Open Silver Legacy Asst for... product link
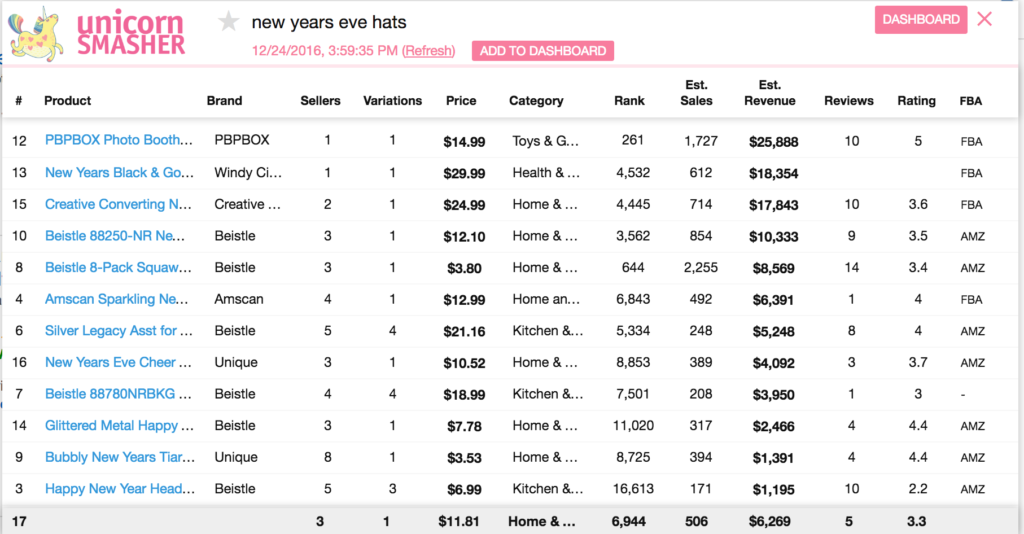The width and height of the screenshot is (1024, 534). point(118,330)
